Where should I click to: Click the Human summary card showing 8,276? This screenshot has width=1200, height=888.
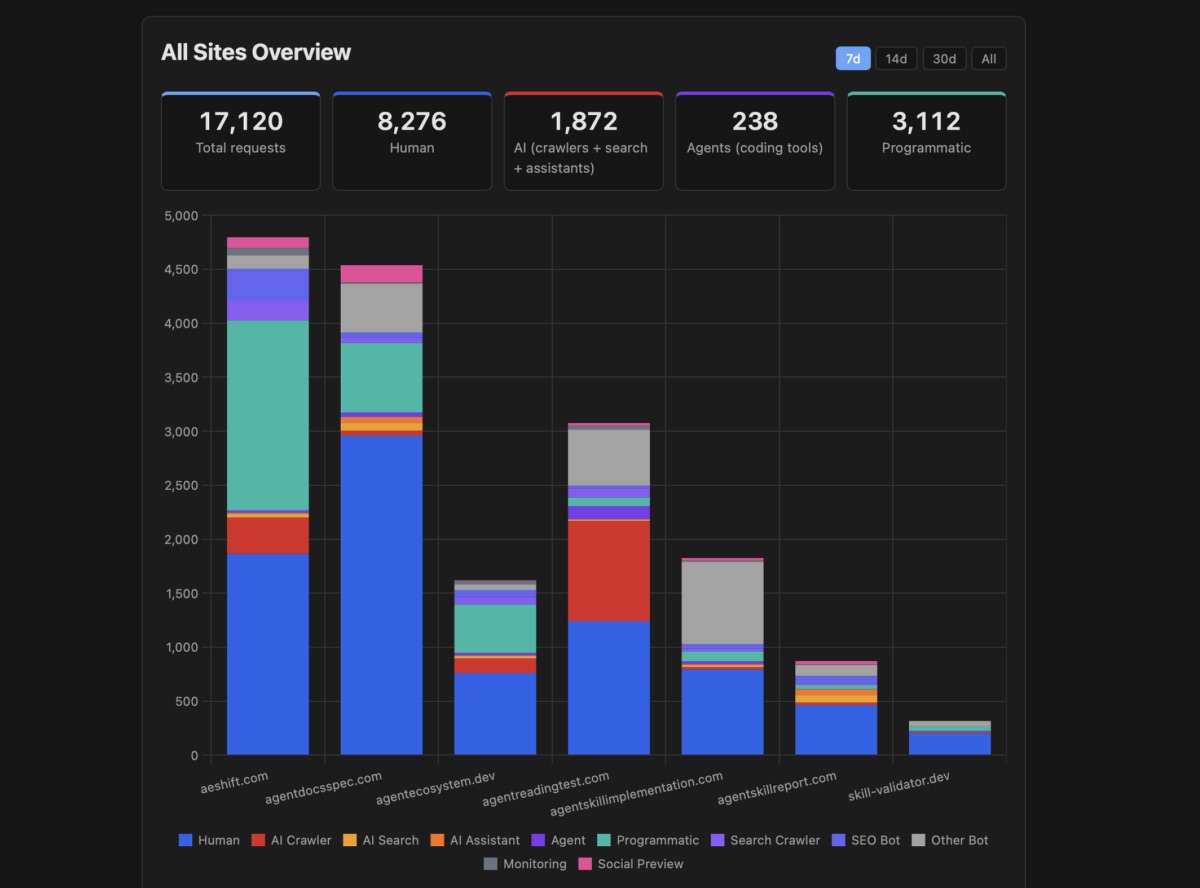412,140
